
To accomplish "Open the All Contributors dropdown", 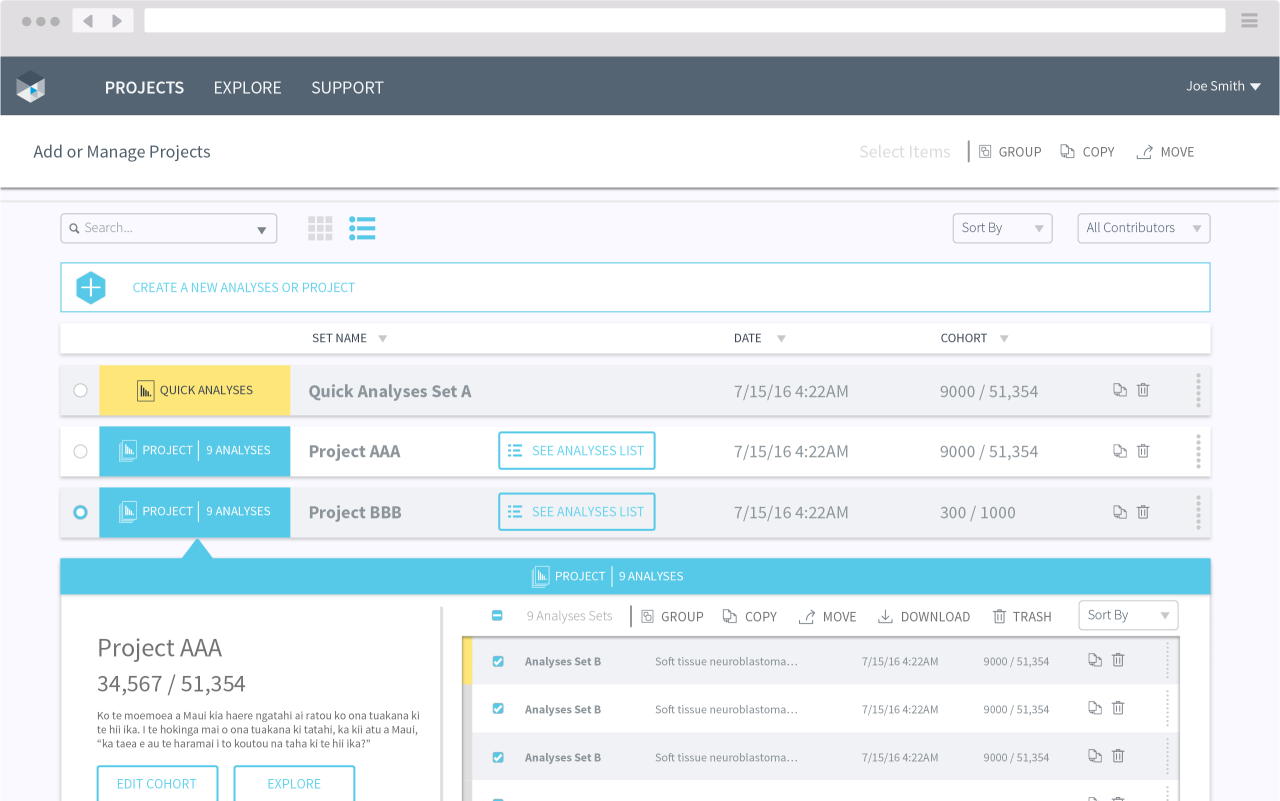I will tap(1143, 228).
